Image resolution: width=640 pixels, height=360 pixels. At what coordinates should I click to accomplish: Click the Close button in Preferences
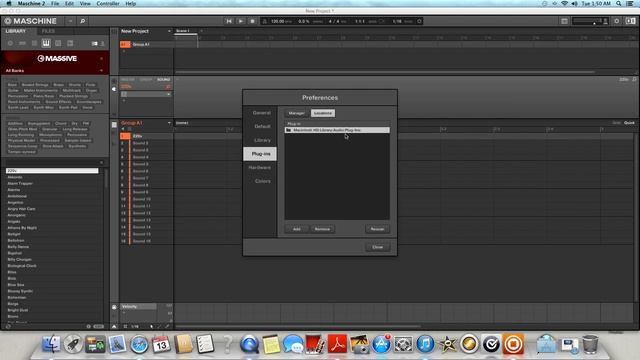pos(378,247)
